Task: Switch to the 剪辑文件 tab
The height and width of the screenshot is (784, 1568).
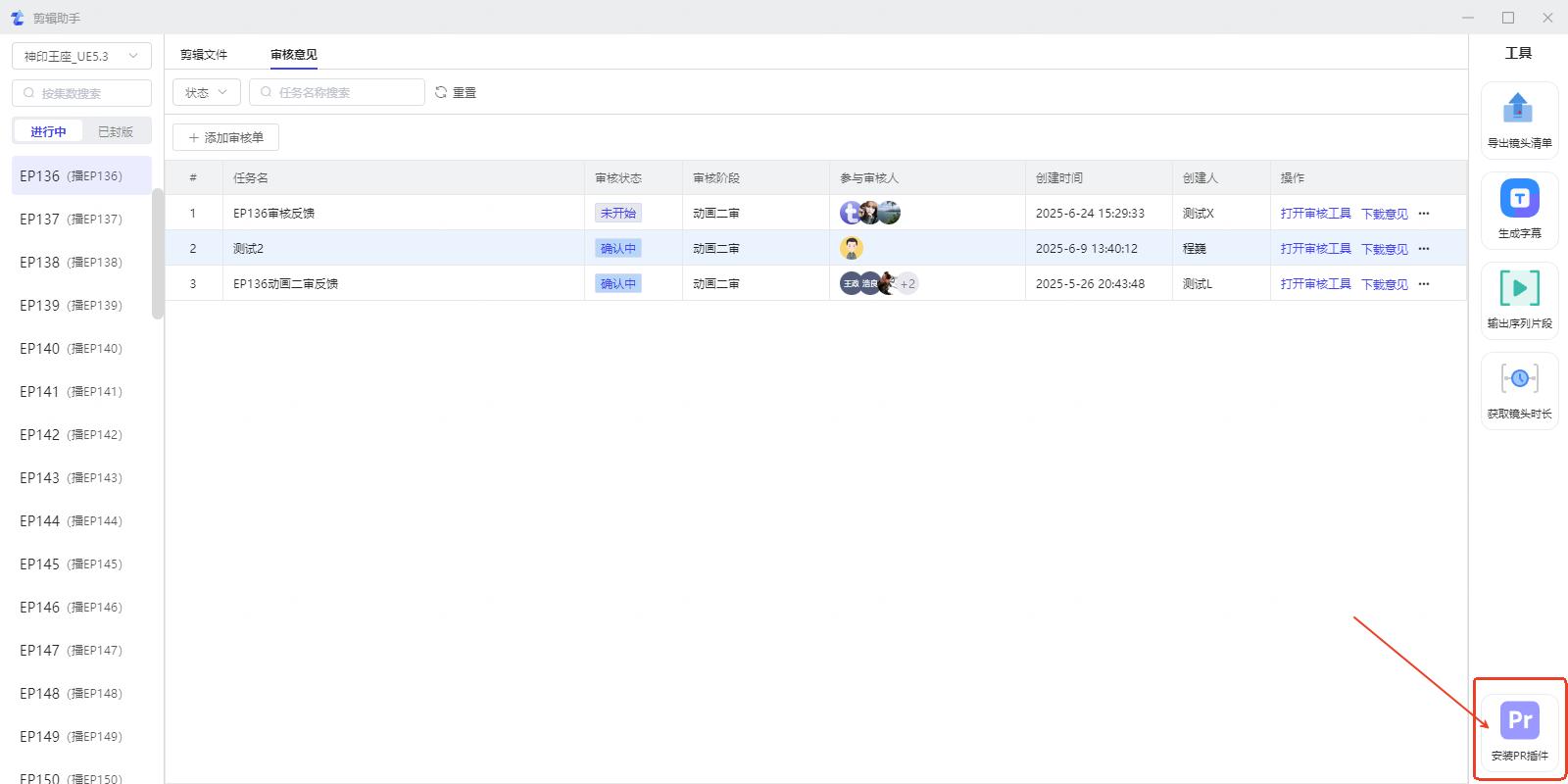Action: point(204,55)
